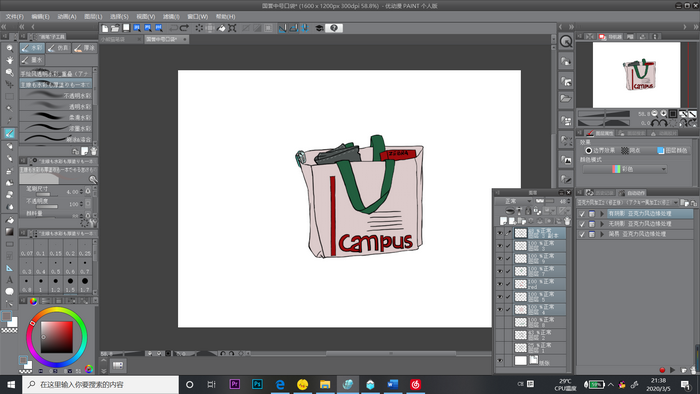Select the 边界效果 effect option
The image size is (700, 394).
point(600,150)
